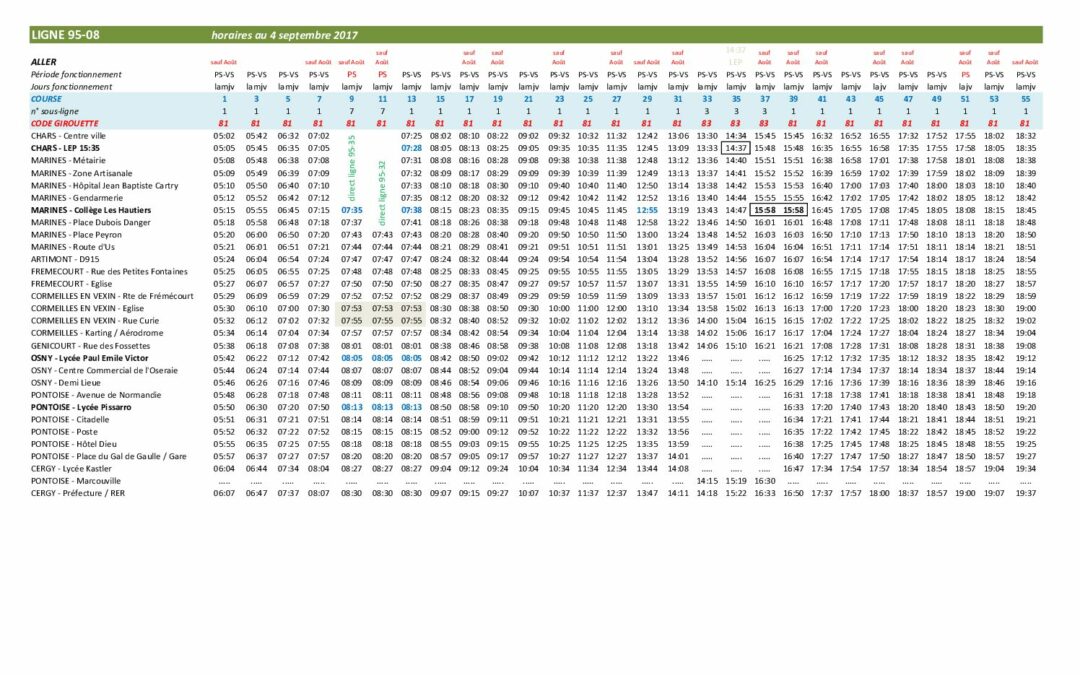Image resolution: width=1080 pixels, height=675 pixels.
Task: Select the stop 'OSNY - Lycée Paul Emile Victor'
Action: tap(90, 358)
